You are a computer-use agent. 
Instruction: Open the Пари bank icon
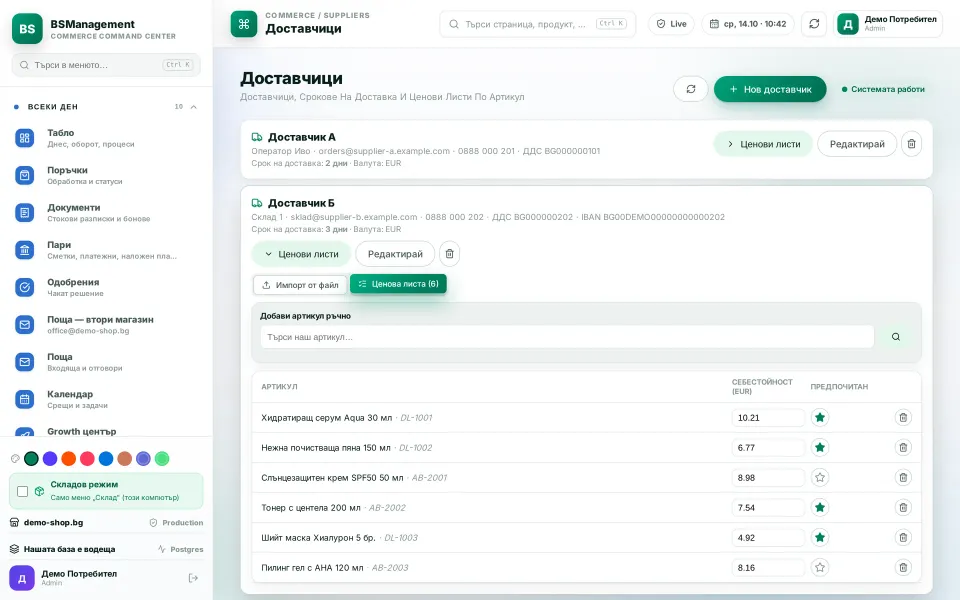tap(24, 250)
